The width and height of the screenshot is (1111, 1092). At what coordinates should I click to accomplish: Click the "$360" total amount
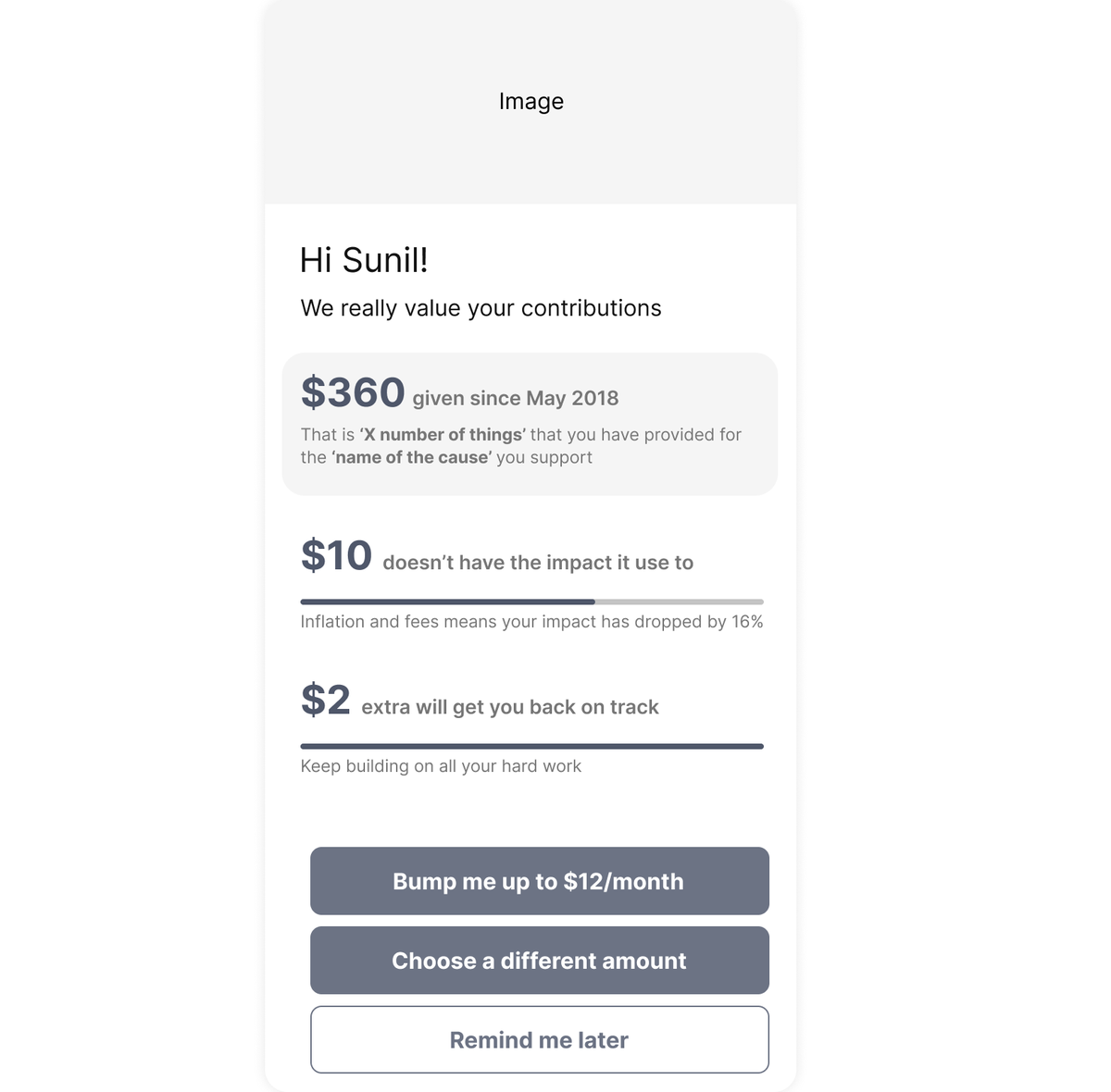(x=353, y=392)
